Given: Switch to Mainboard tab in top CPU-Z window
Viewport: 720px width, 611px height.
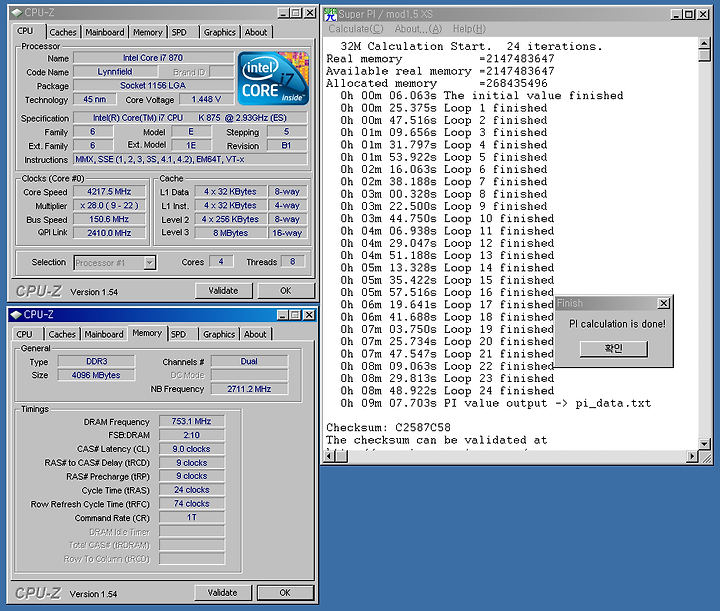Looking at the screenshot, I should [105, 32].
